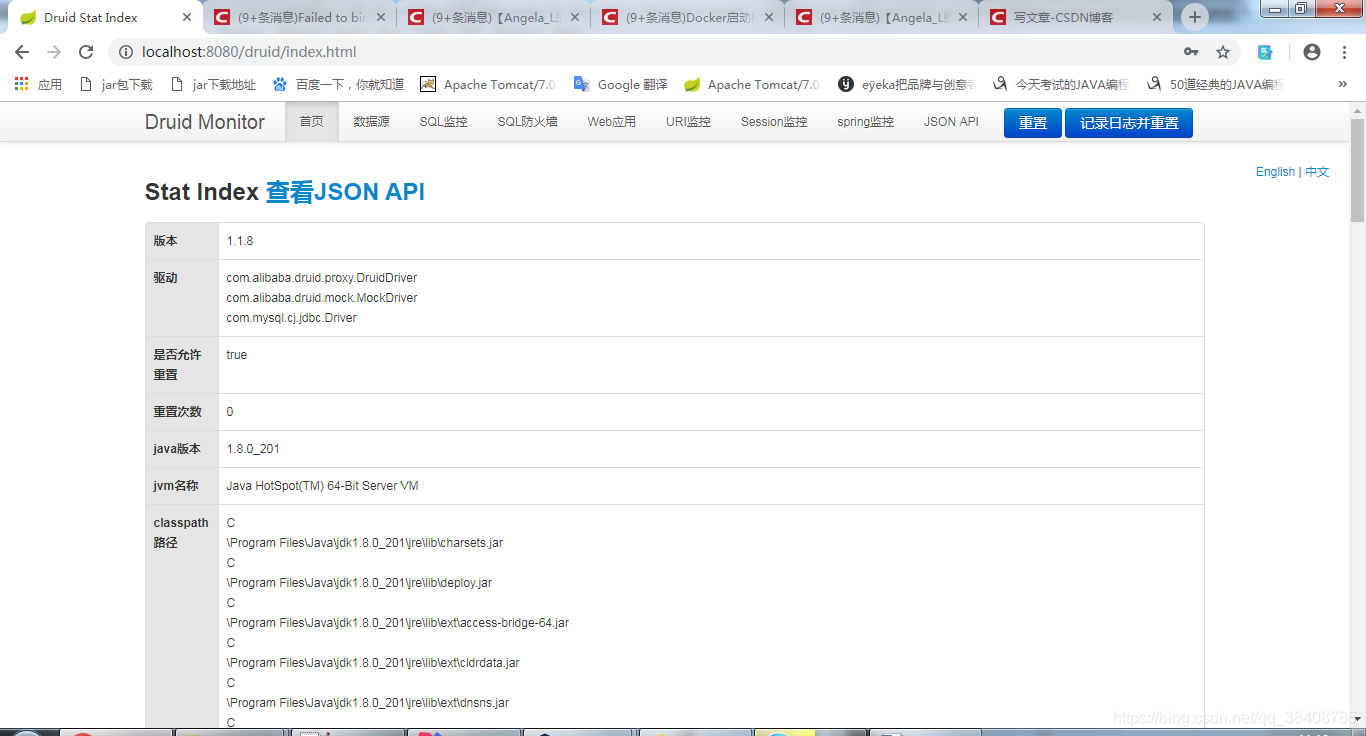
Task: Click the deploy.jar classpath entry
Action: tap(359, 583)
